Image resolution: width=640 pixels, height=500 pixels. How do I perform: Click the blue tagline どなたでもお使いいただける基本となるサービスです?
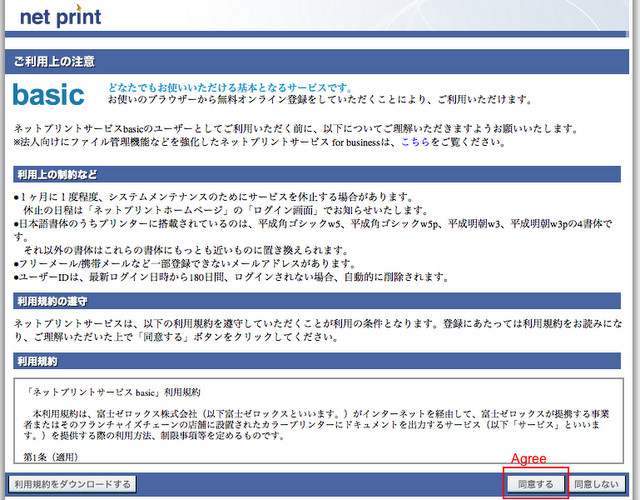coord(230,87)
